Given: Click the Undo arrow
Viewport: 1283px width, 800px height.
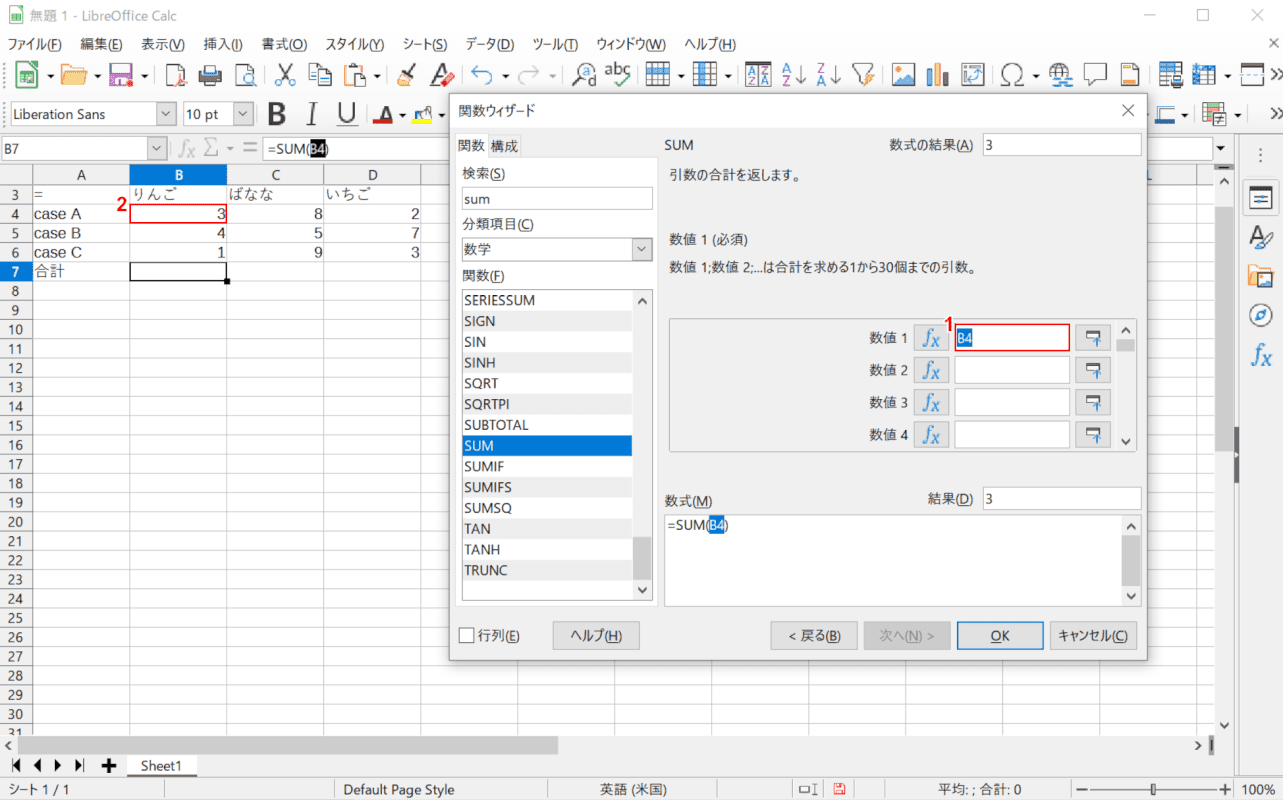Looking at the screenshot, I should 482,74.
